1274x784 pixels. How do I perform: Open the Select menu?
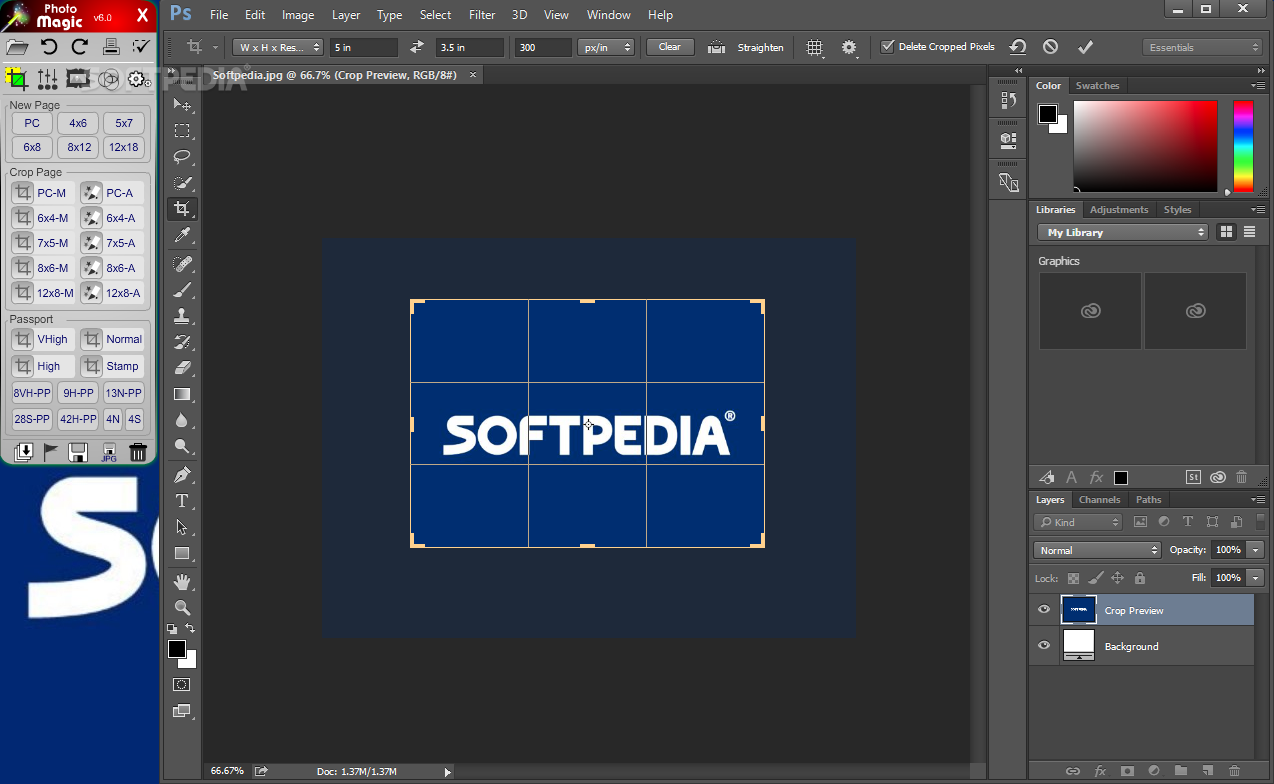pos(435,15)
